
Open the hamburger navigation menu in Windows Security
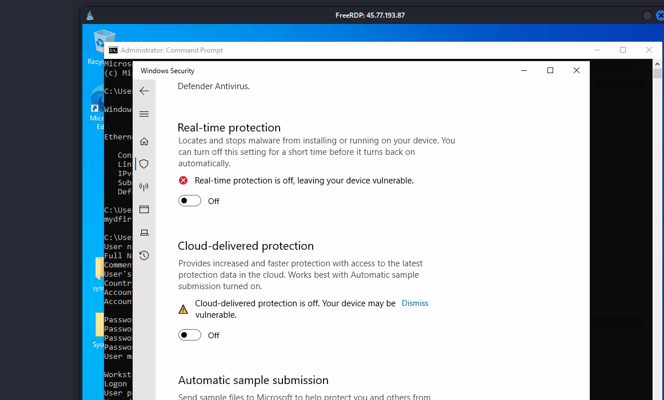144,114
